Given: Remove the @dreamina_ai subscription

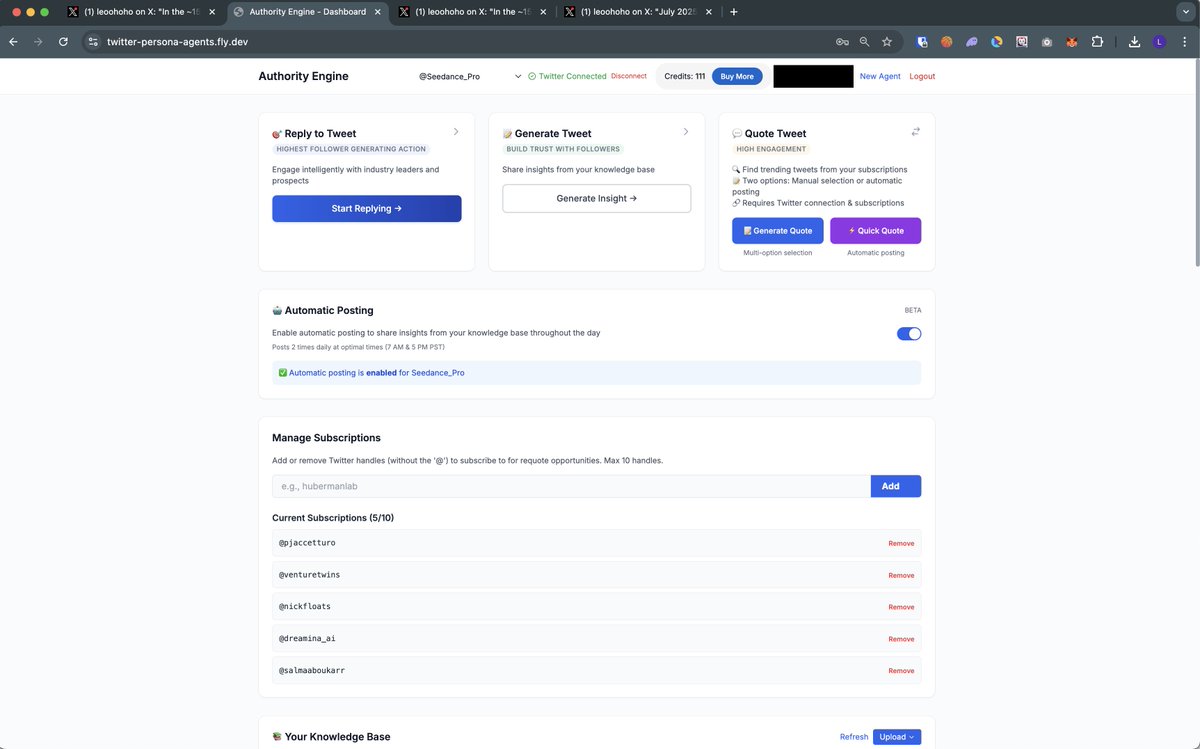Looking at the screenshot, I should pos(901,639).
